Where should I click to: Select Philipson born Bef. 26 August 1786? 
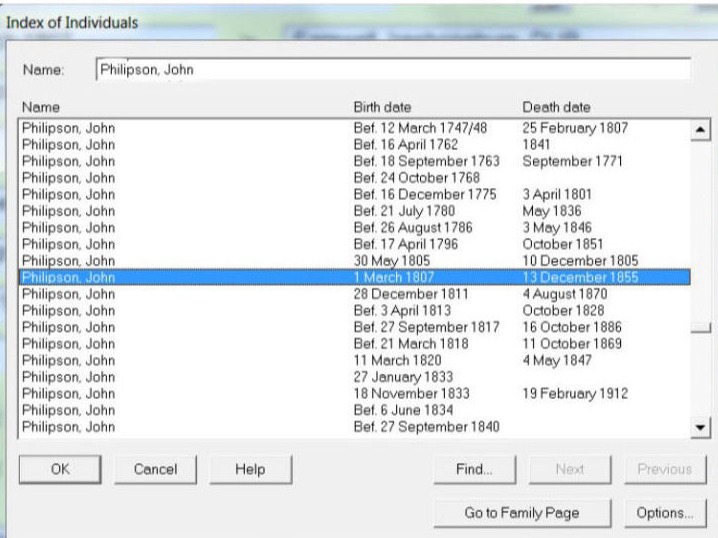click(354, 228)
